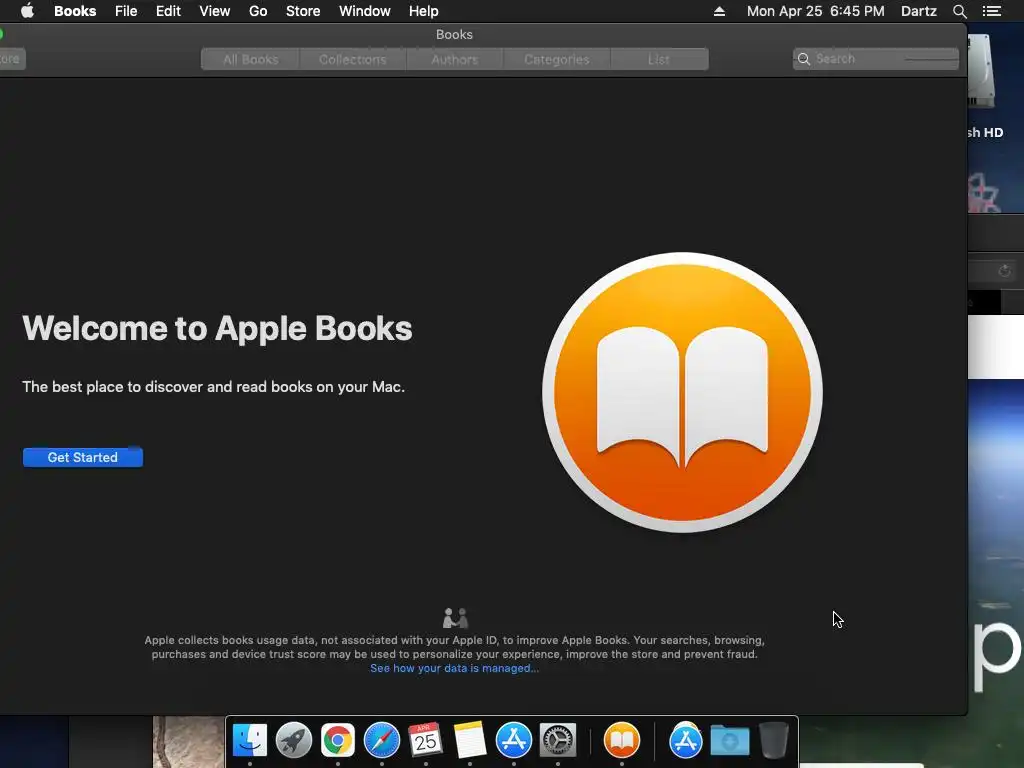Open Calendar icon showing 25

425,740
